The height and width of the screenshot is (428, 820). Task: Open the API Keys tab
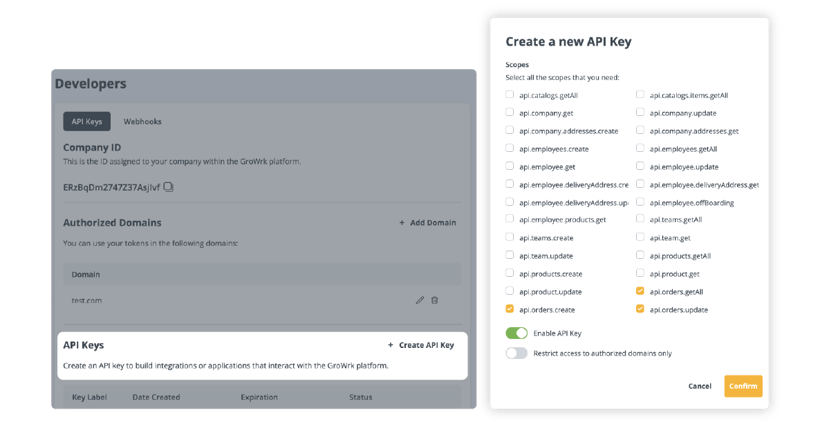87,121
